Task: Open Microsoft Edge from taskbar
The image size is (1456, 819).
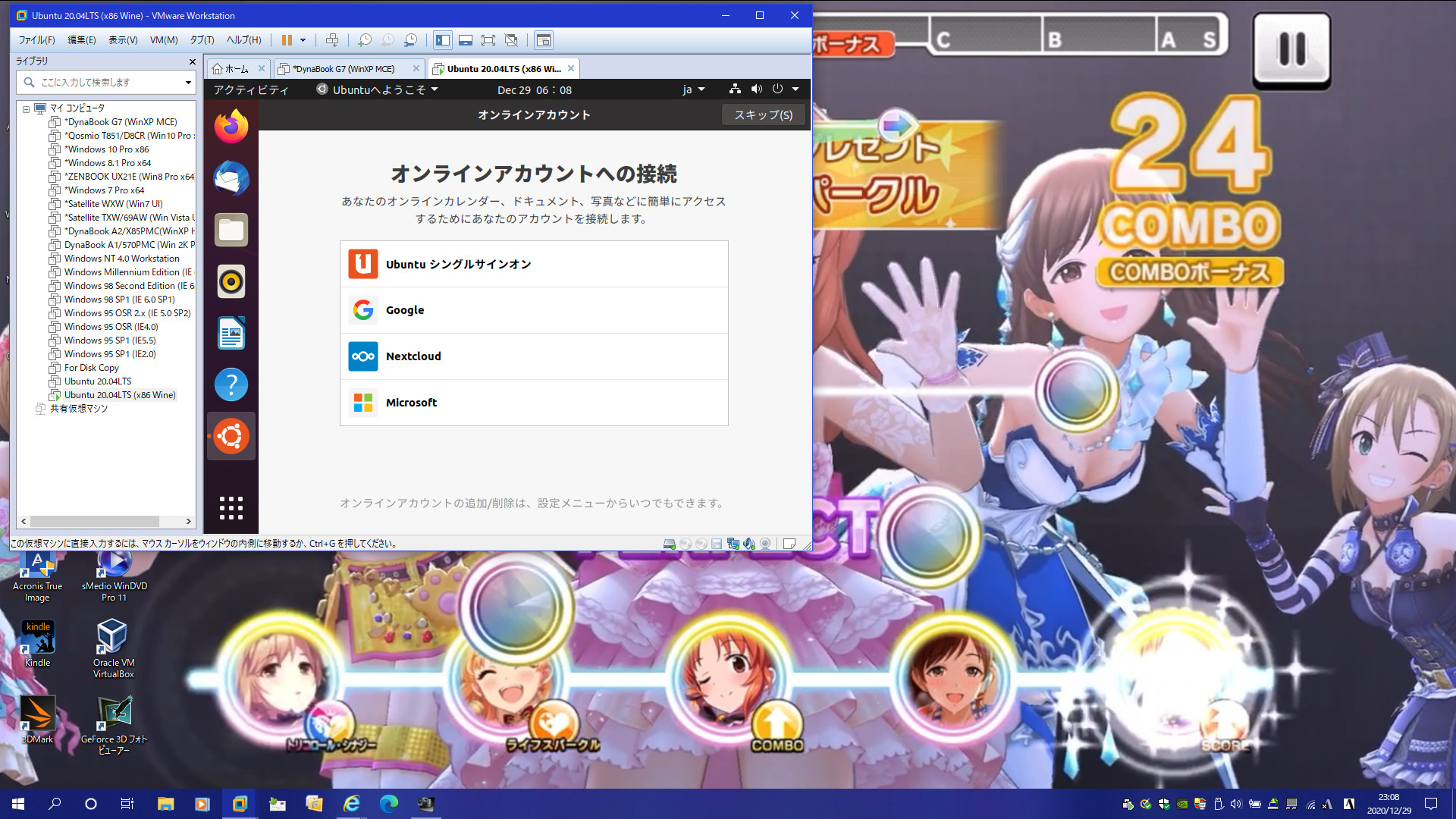Action: (x=389, y=804)
